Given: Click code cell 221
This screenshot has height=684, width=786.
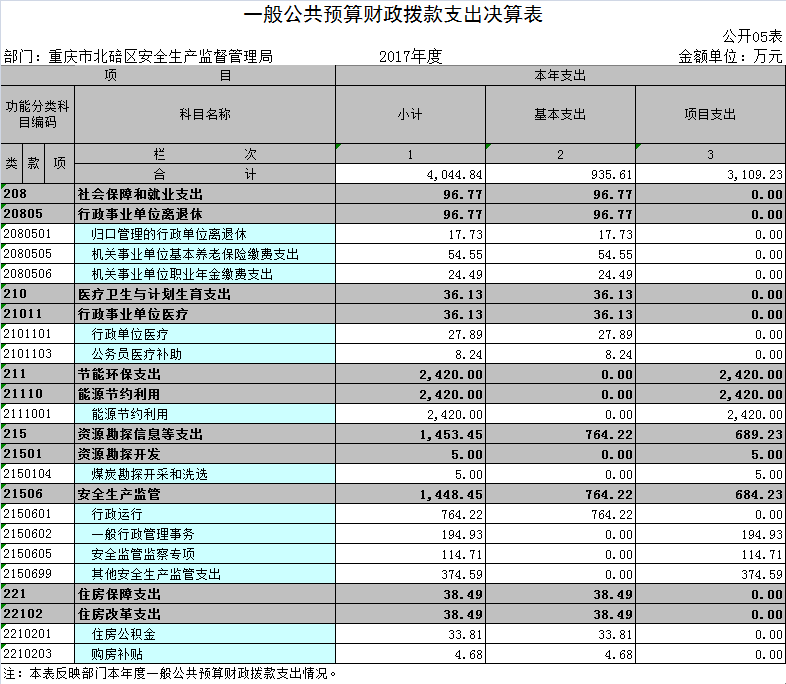Looking at the screenshot, I should pos(38,594).
